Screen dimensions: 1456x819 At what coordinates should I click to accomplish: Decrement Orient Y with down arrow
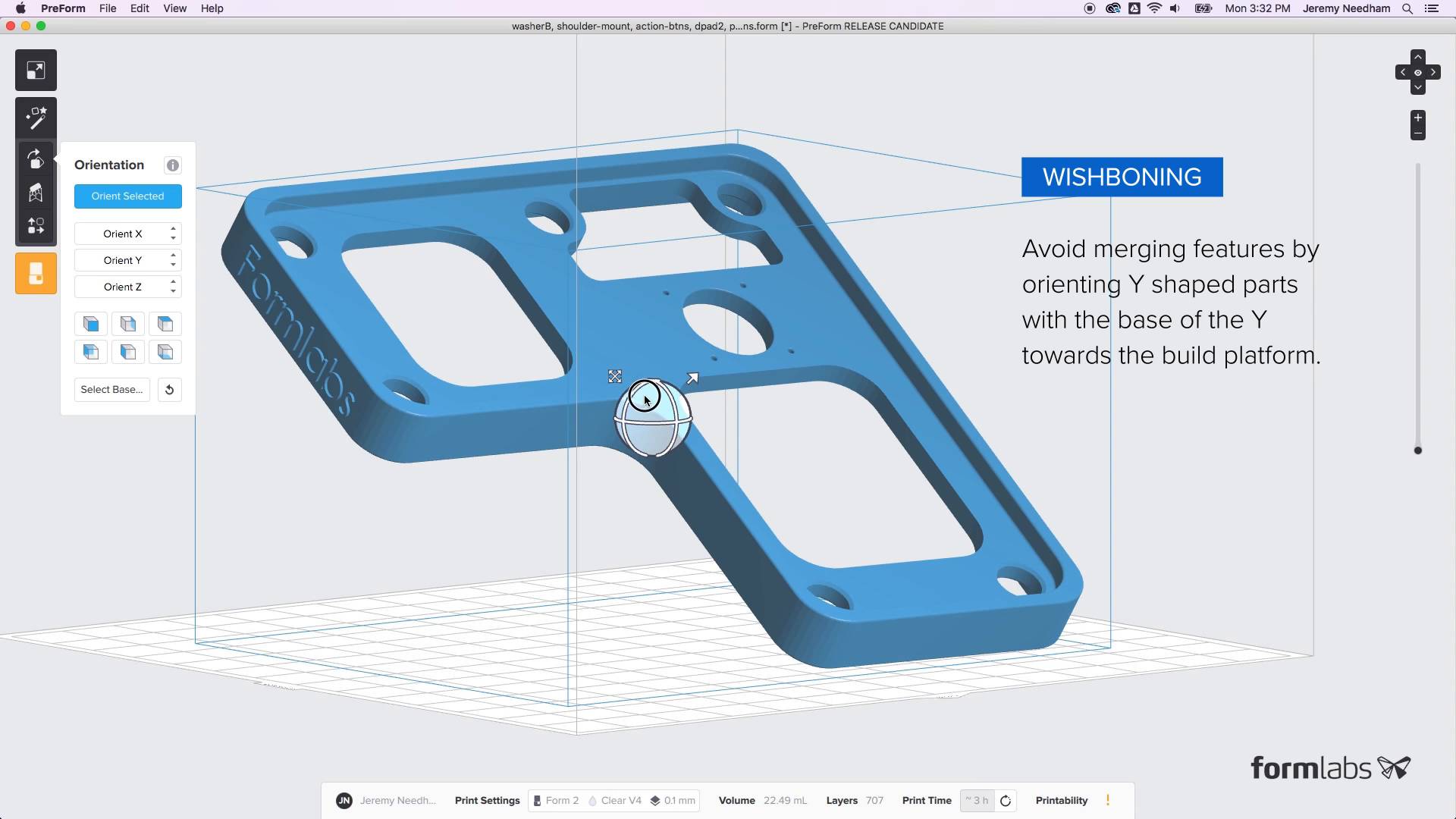pos(174,265)
